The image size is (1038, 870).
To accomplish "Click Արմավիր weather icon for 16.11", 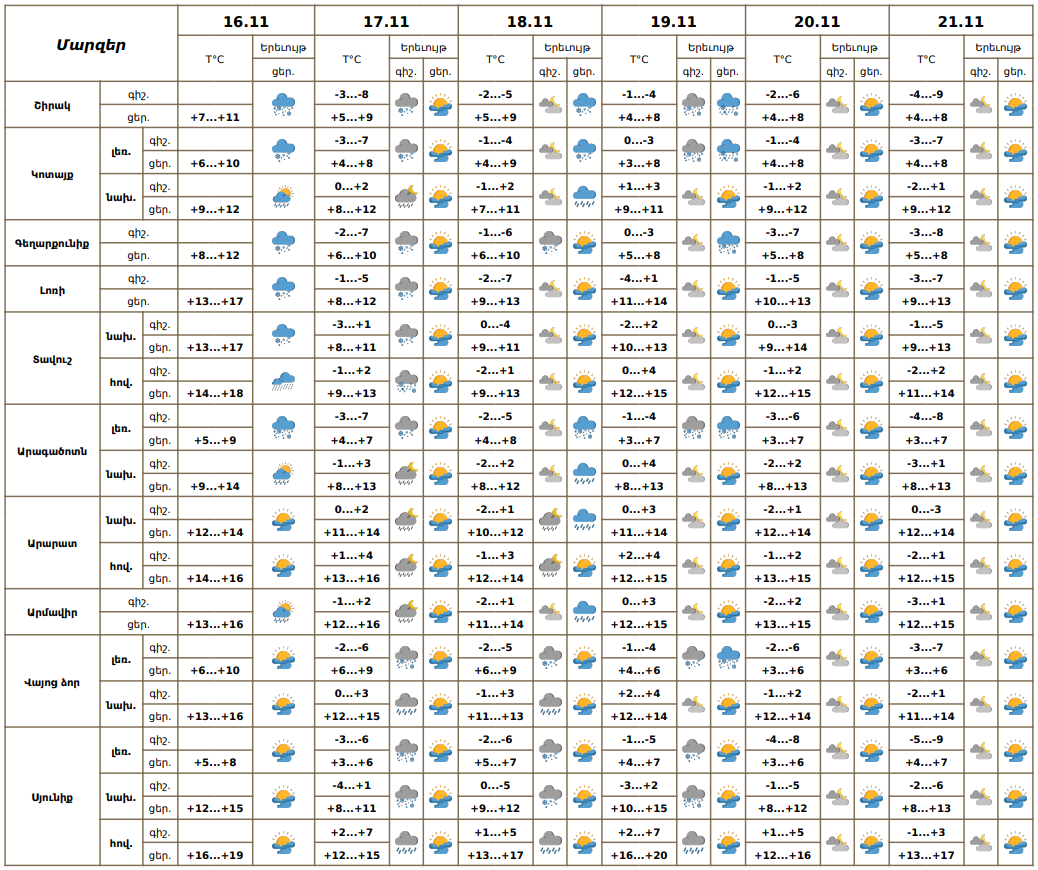I will point(283,612).
